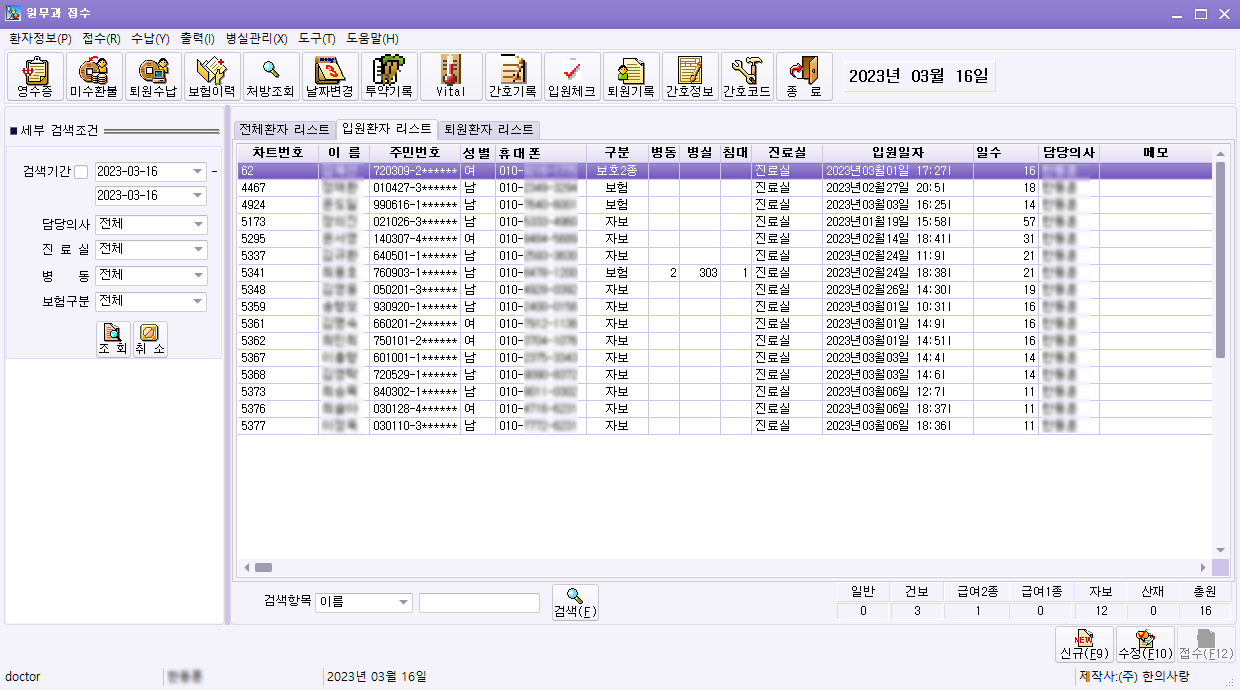
Task: Open 퇴원기록 discharge record
Action: [x=631, y=77]
